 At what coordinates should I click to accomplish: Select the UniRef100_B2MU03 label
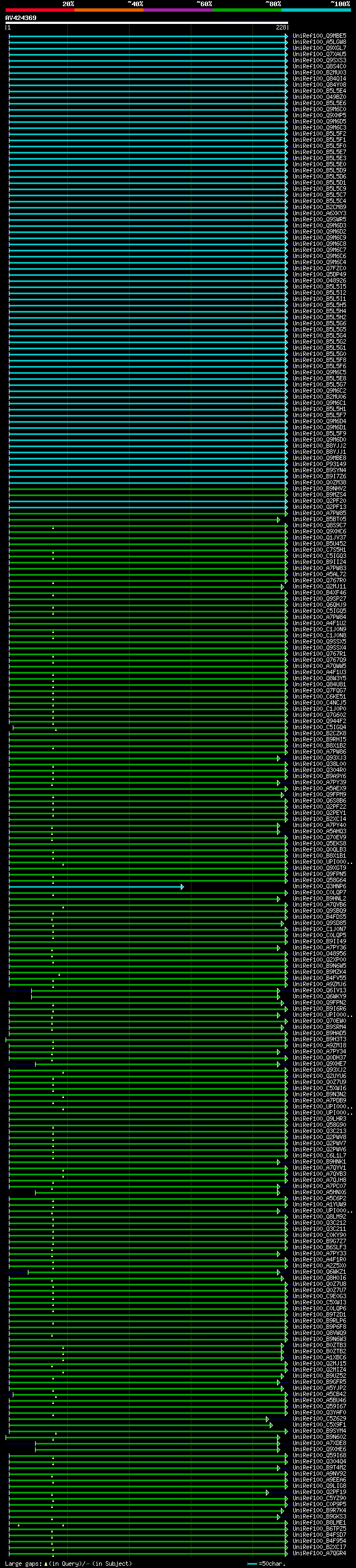pos(319,72)
